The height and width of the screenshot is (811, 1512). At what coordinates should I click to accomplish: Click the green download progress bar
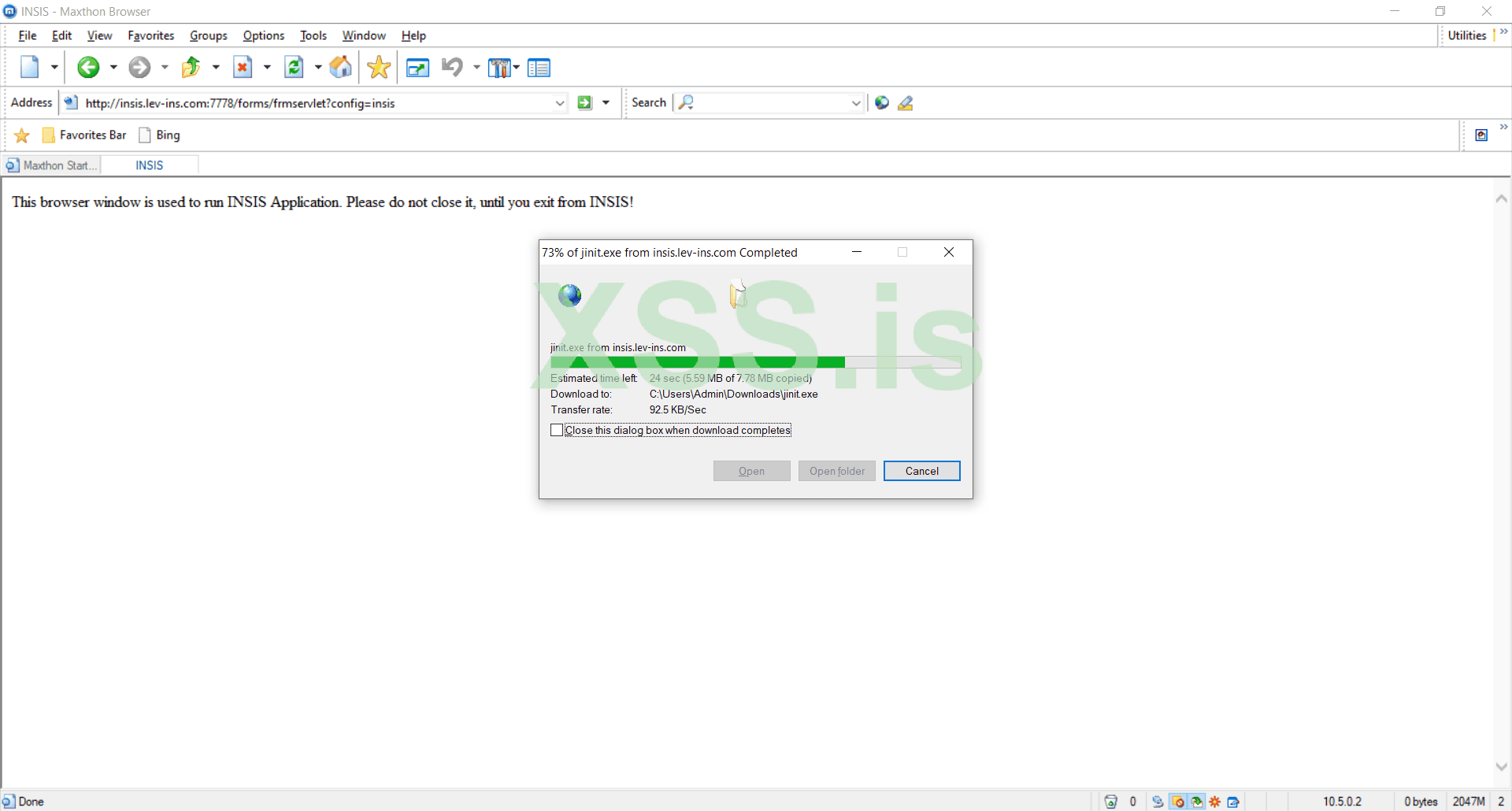coord(755,362)
